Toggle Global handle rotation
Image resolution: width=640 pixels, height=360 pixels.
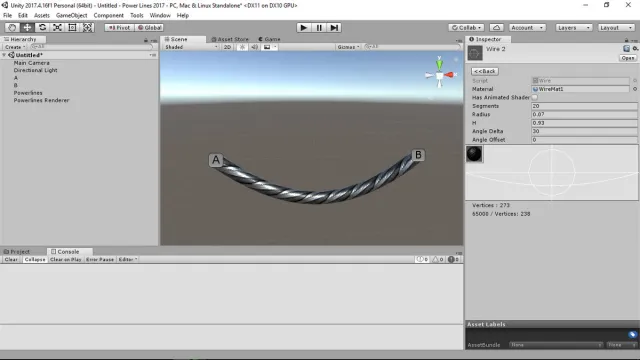click(149, 28)
